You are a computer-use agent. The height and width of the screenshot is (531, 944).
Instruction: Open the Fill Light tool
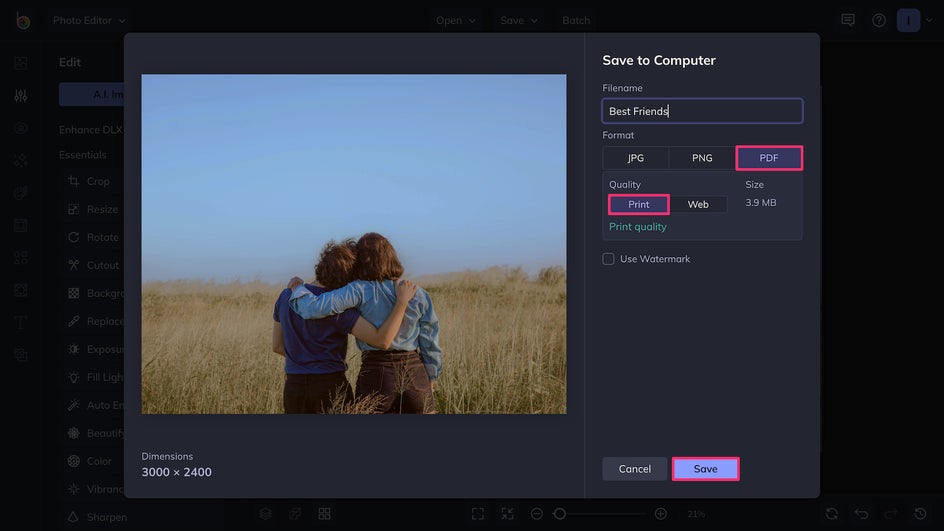(x=92, y=377)
